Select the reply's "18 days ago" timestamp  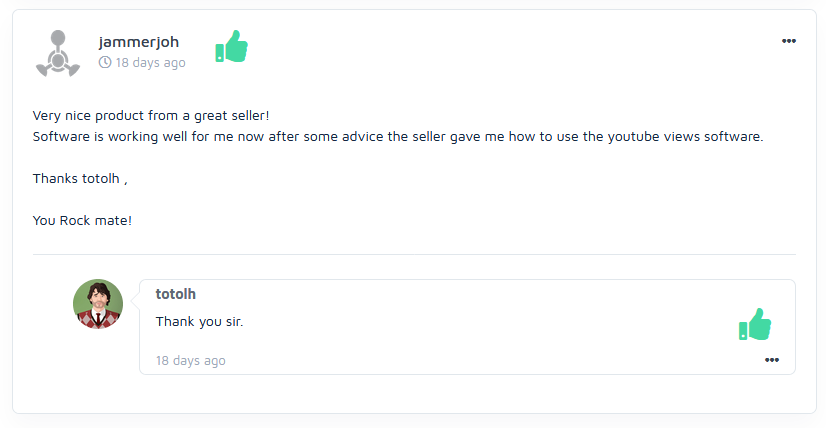(191, 360)
